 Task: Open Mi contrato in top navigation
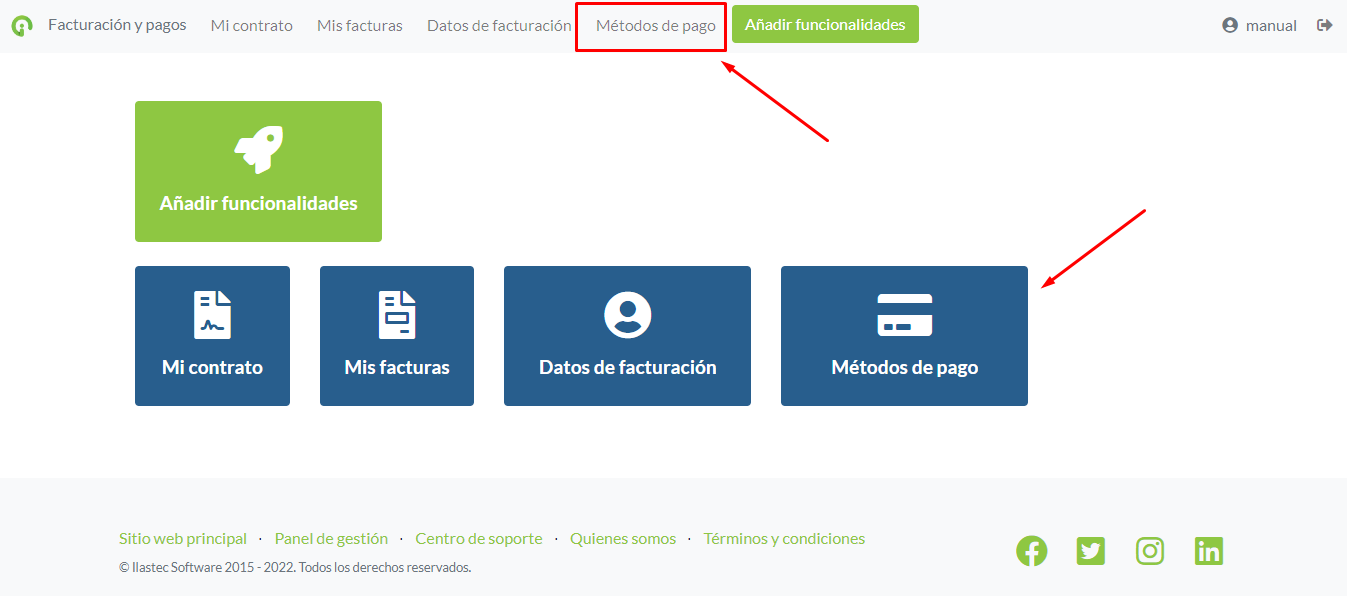(251, 26)
